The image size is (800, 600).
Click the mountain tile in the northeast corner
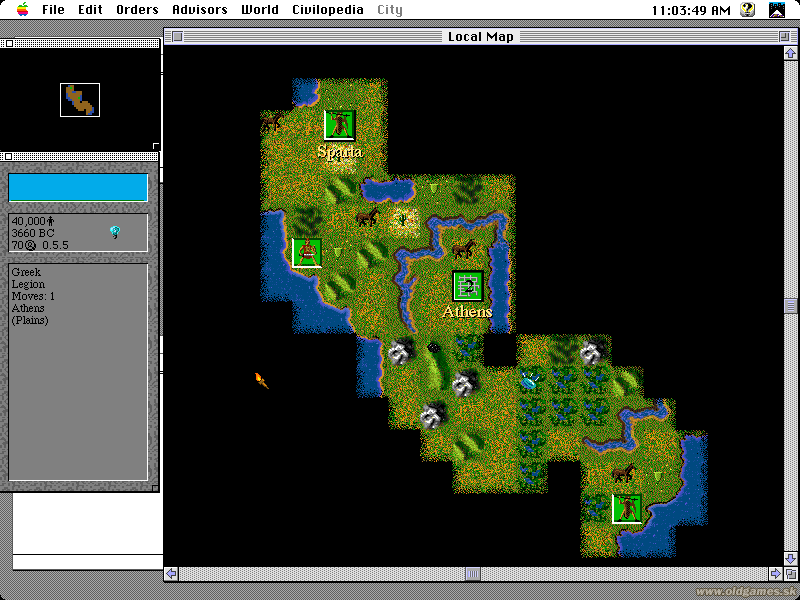click(x=594, y=351)
